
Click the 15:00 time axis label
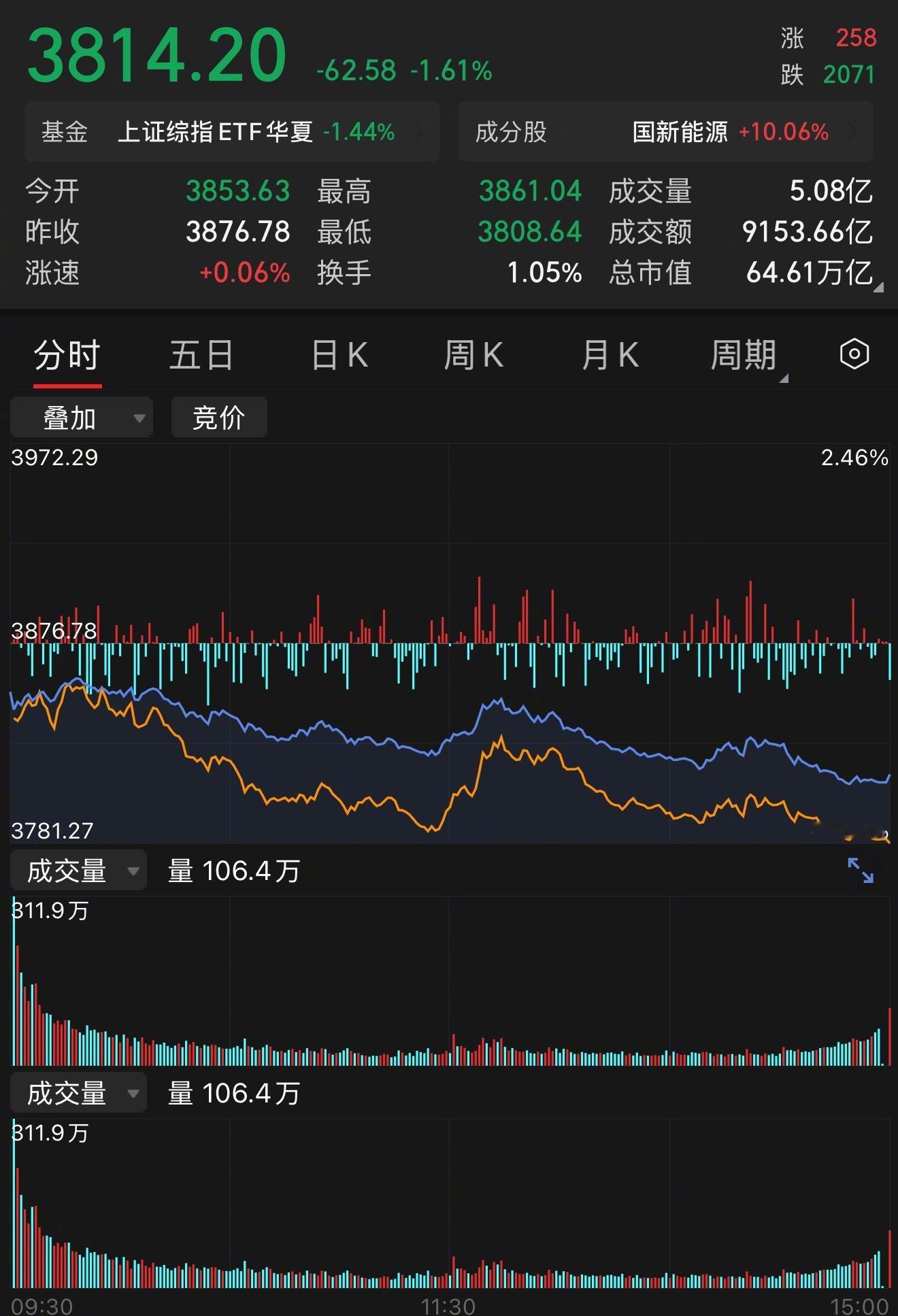click(x=859, y=1306)
